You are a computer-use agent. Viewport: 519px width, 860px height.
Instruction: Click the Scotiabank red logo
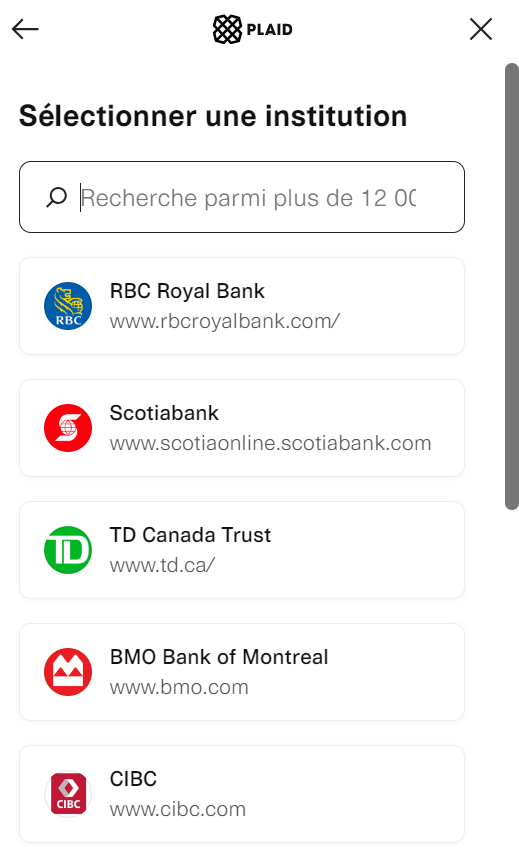point(68,428)
